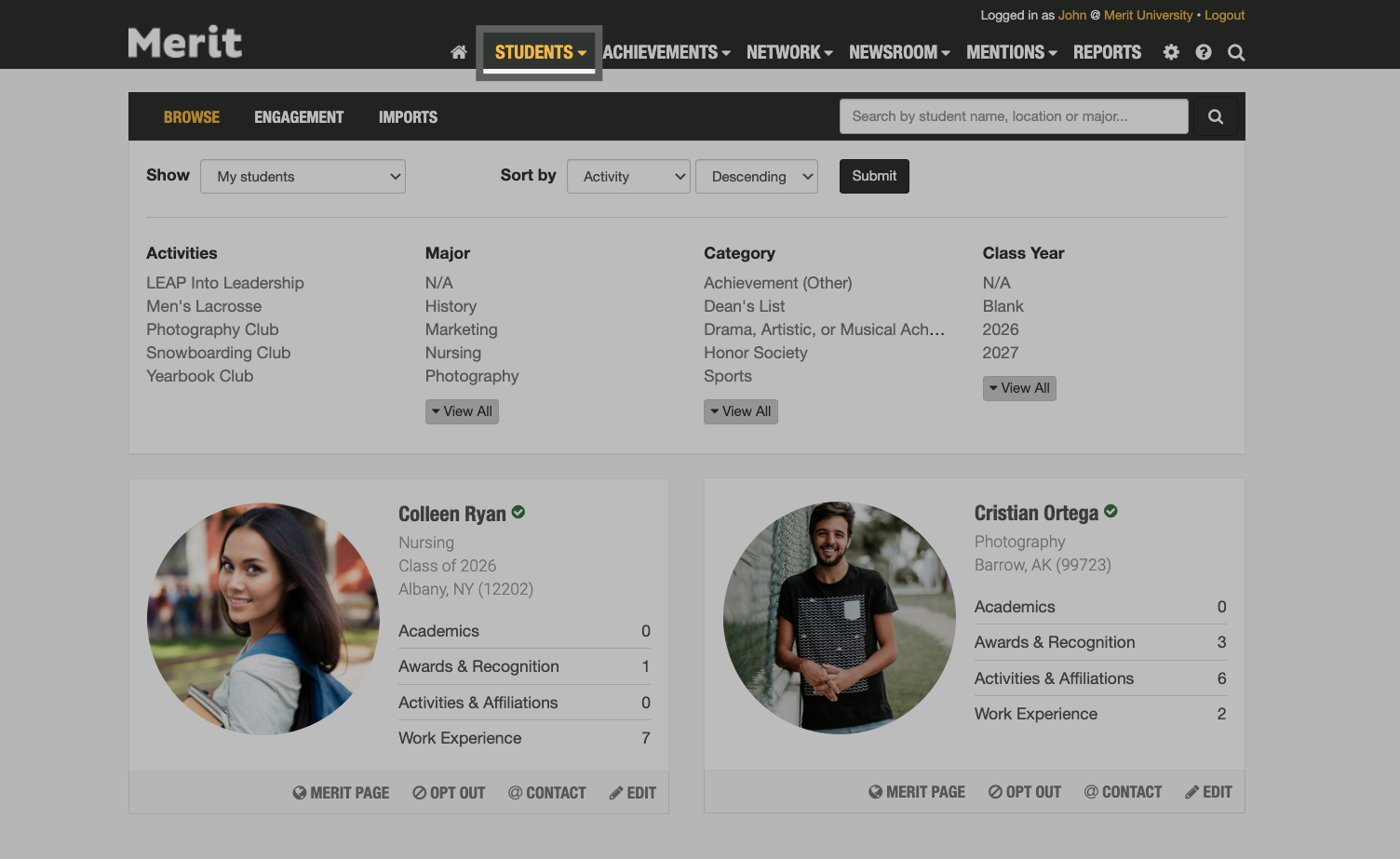Expand the Show 'My students' dropdown

tap(303, 176)
